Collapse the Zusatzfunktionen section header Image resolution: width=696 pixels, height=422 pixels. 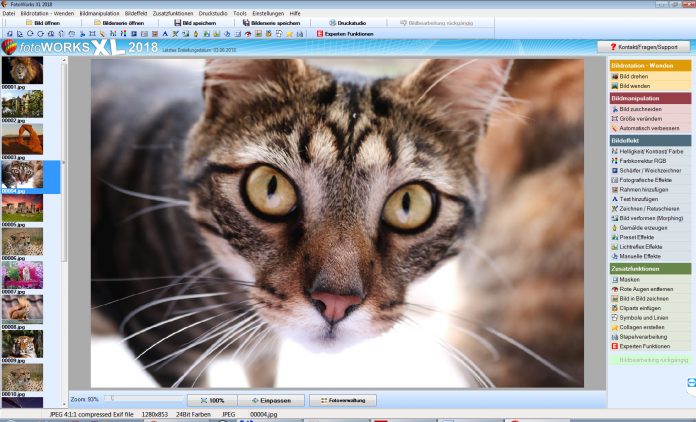pos(650,269)
